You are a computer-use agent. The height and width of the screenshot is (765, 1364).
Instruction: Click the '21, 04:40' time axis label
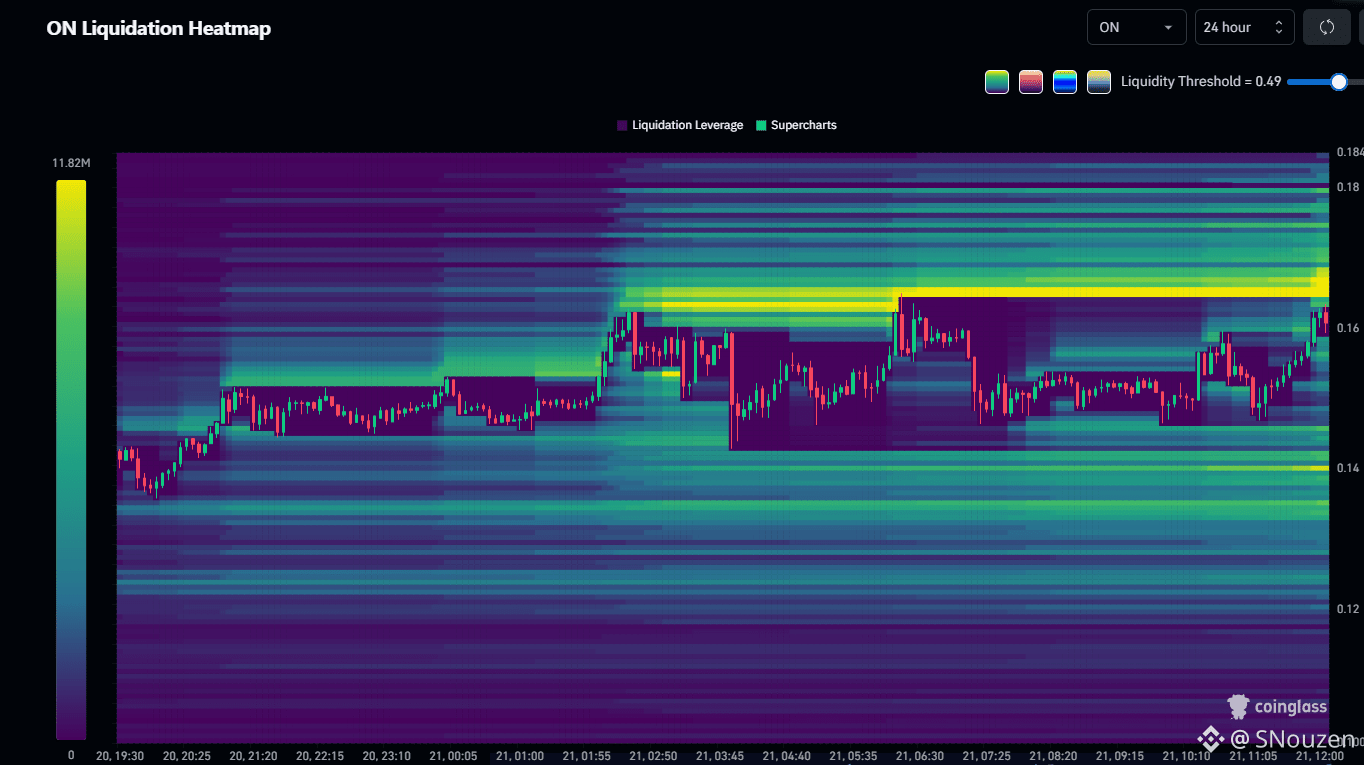pos(787,756)
